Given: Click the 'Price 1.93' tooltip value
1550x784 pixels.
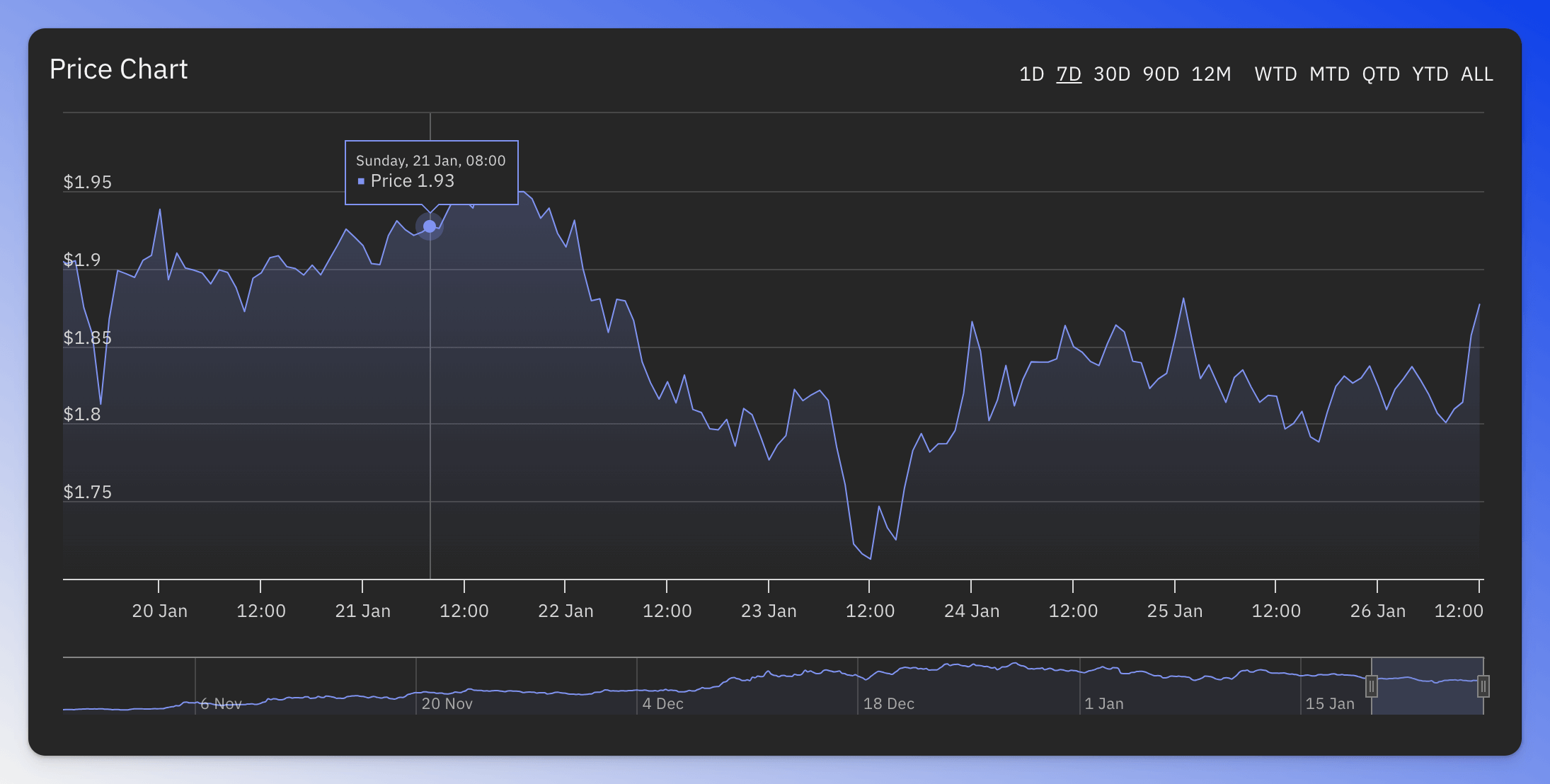Looking at the screenshot, I should (413, 181).
